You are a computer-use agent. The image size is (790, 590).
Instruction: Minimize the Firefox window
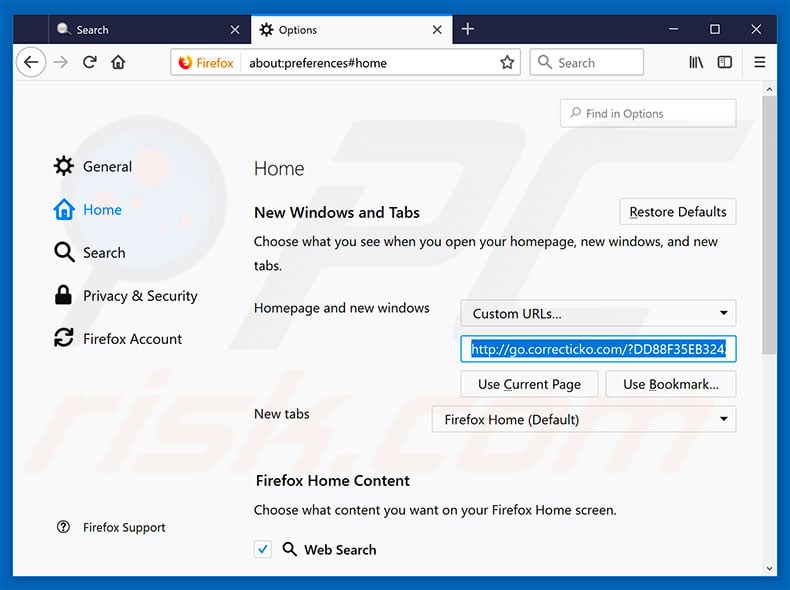pos(673,29)
